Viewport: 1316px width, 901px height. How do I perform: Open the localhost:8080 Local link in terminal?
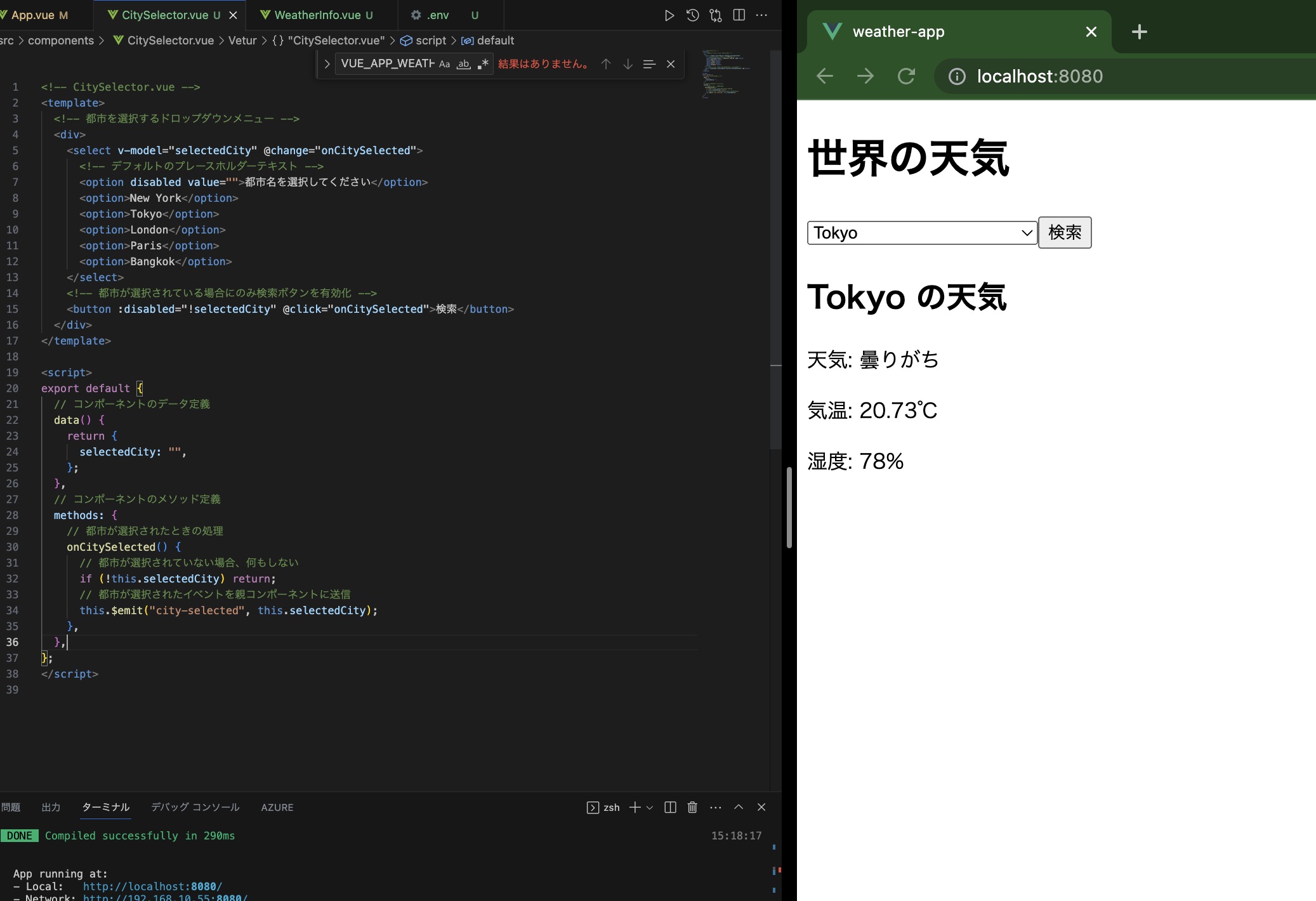[x=152, y=886]
